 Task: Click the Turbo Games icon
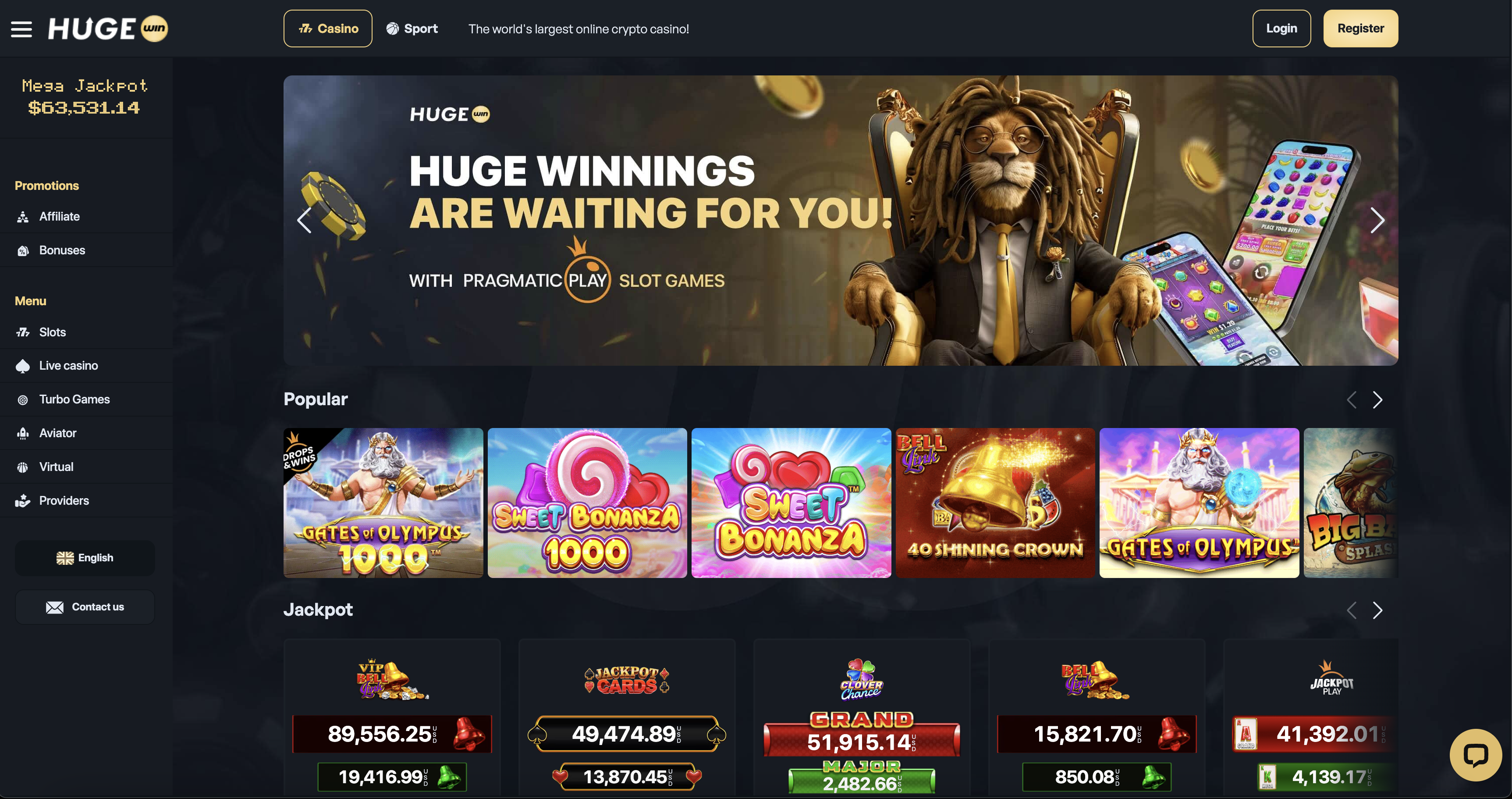coord(23,400)
